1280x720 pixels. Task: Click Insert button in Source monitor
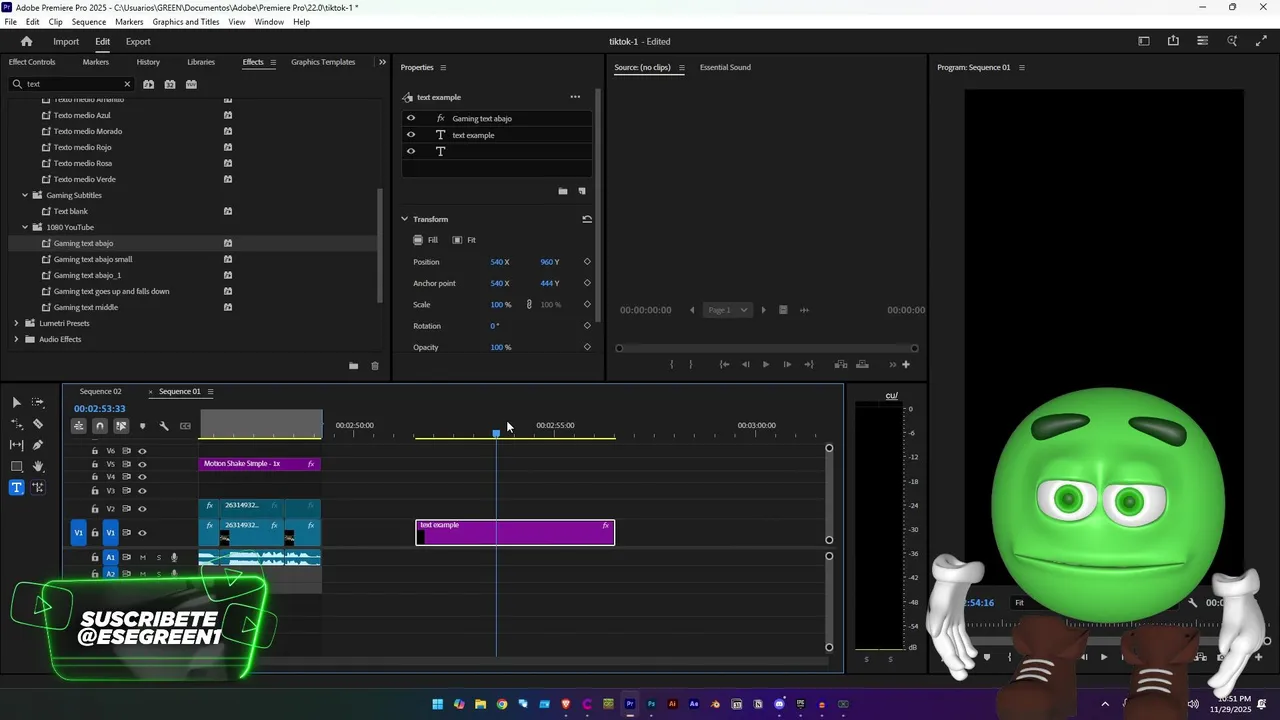click(841, 364)
